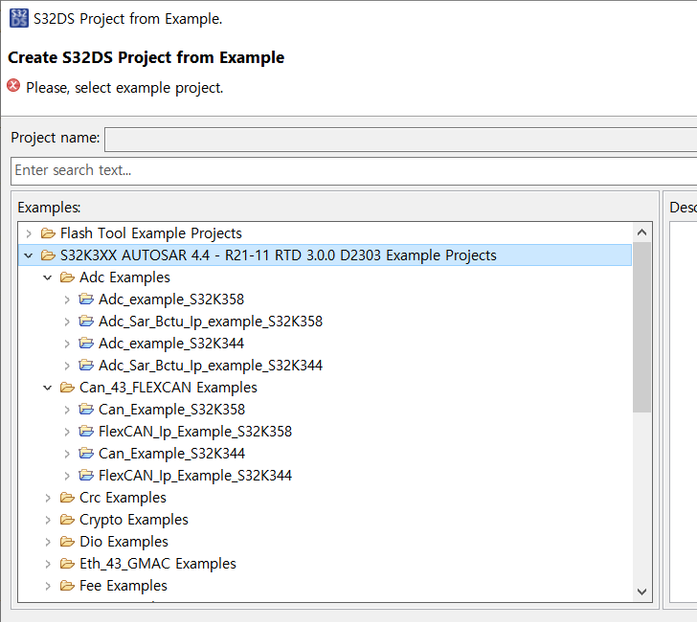Image resolution: width=697 pixels, height=622 pixels.
Task: Click the Dio Examples folder icon
Action: pyautogui.click(x=67, y=541)
